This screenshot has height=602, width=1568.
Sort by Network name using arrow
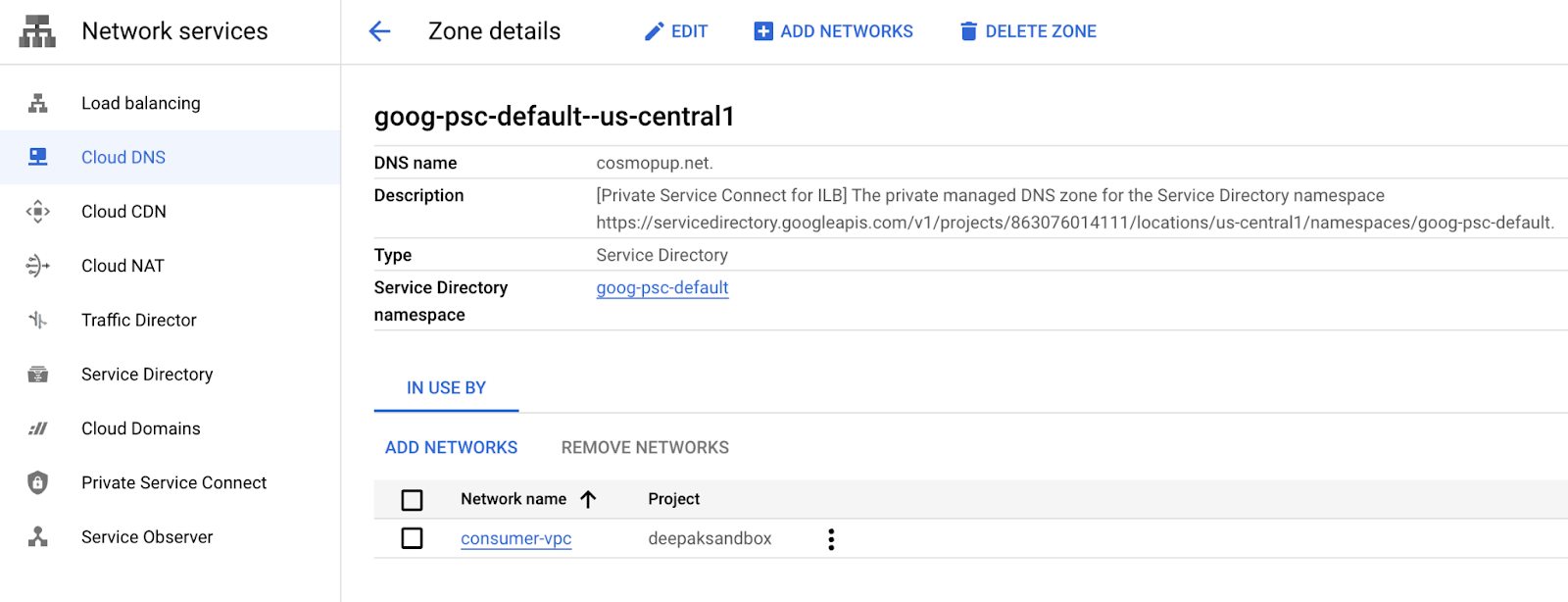point(588,499)
